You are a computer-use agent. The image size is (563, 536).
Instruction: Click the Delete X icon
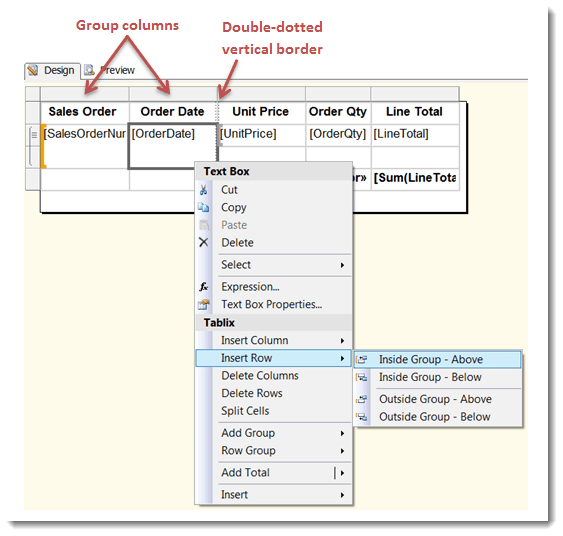pos(204,242)
